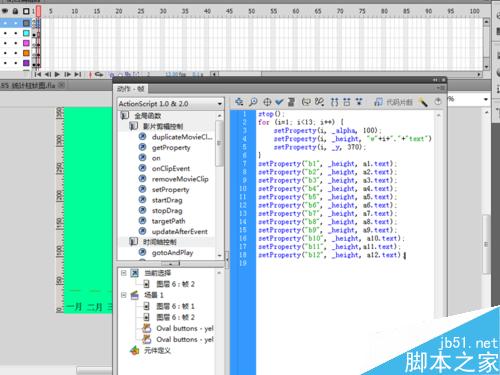
Task: Open the Find tool in Actions toolbar
Action: [253, 102]
